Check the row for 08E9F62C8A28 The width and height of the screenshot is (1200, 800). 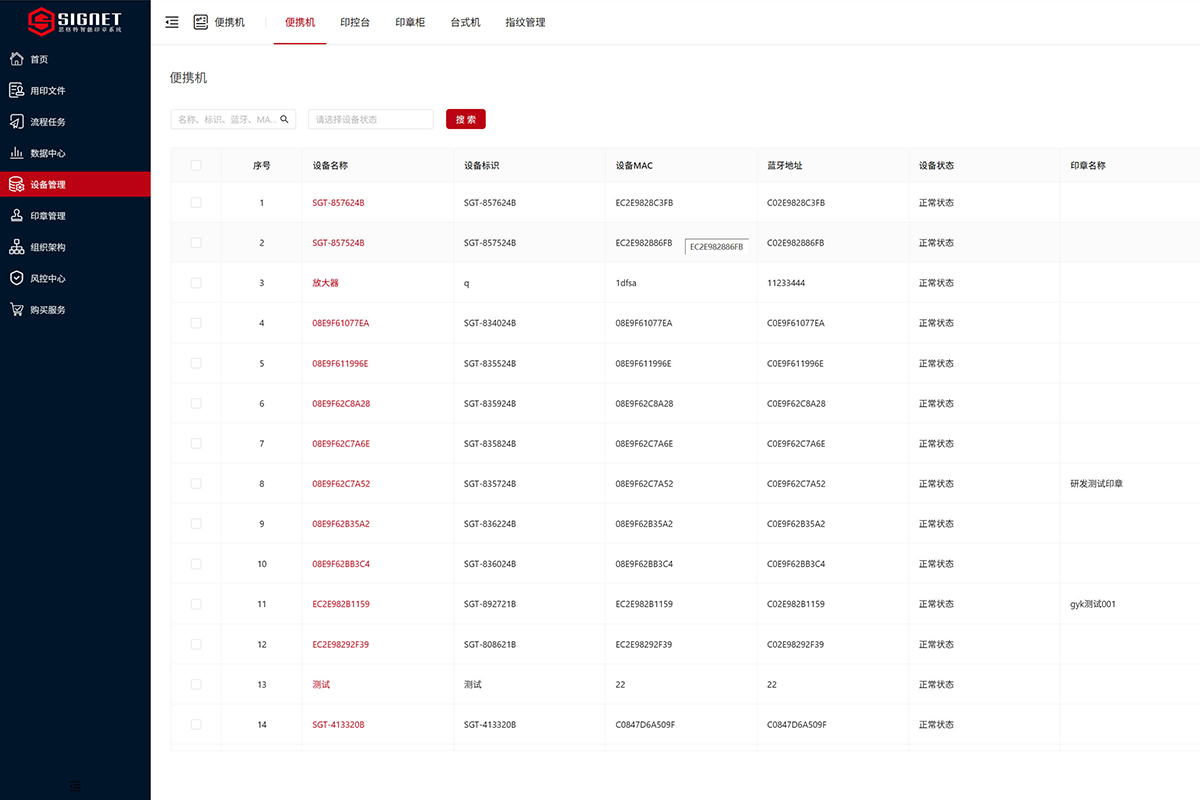(196, 403)
